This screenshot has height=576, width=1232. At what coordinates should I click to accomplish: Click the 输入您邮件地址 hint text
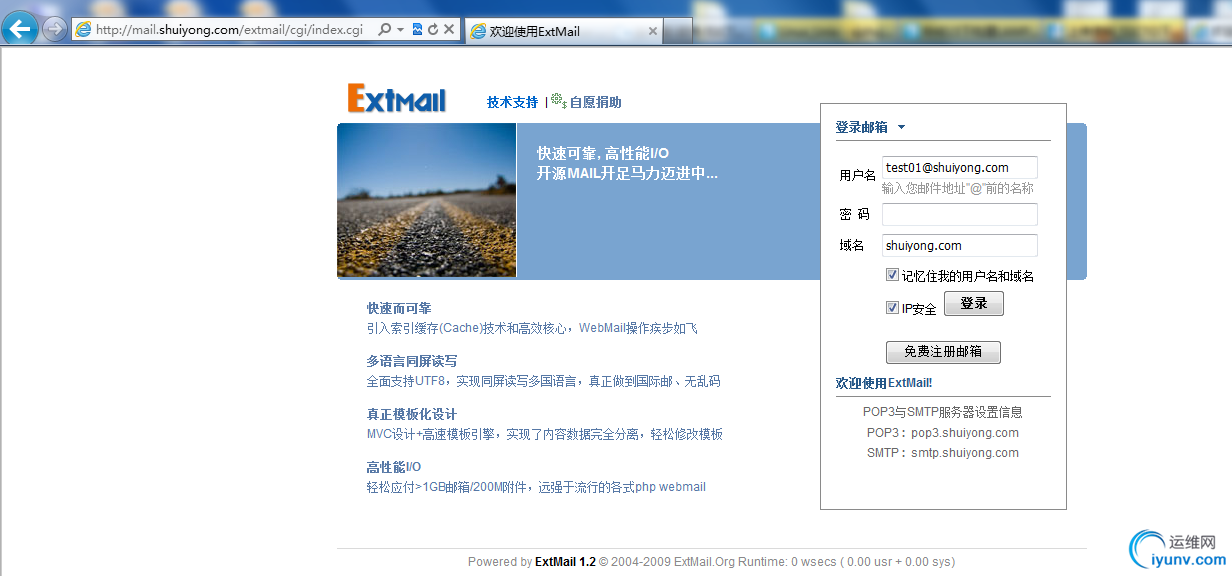958,188
